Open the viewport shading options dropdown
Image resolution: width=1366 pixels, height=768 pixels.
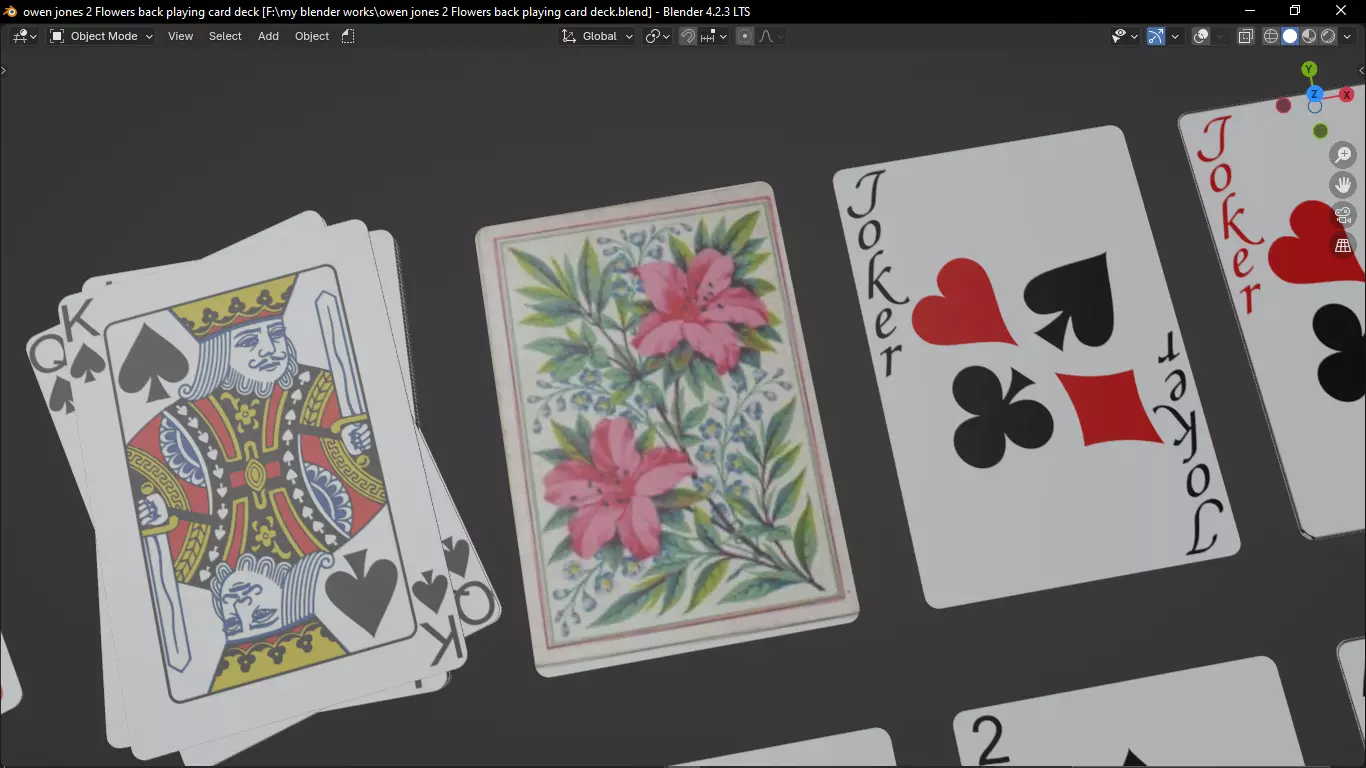click(1347, 36)
